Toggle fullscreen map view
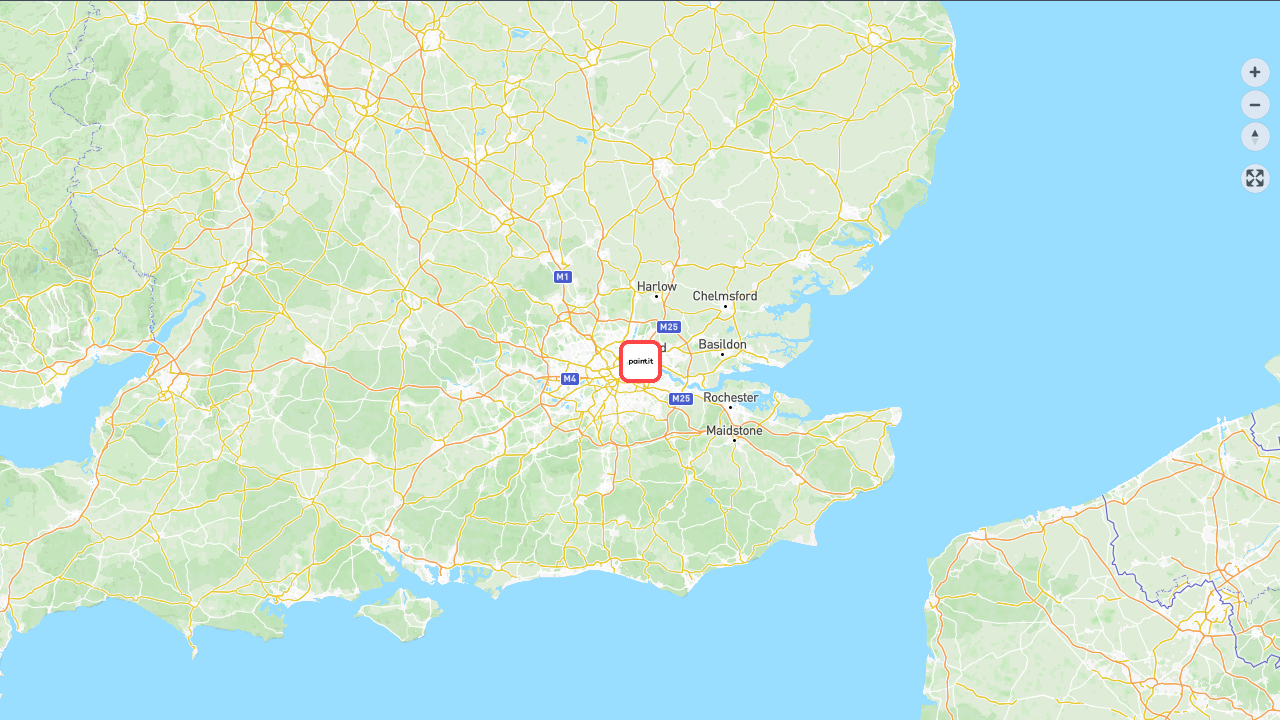1280x720 pixels. (x=1255, y=178)
